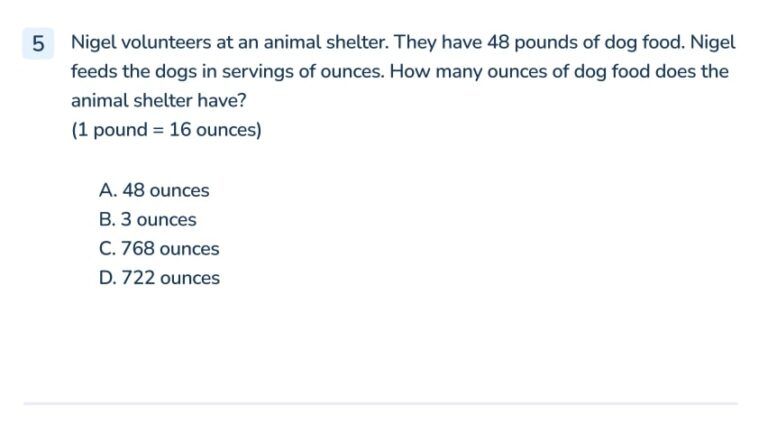The image size is (768, 424).
Task: Click the letter C option label
Action: point(107,248)
